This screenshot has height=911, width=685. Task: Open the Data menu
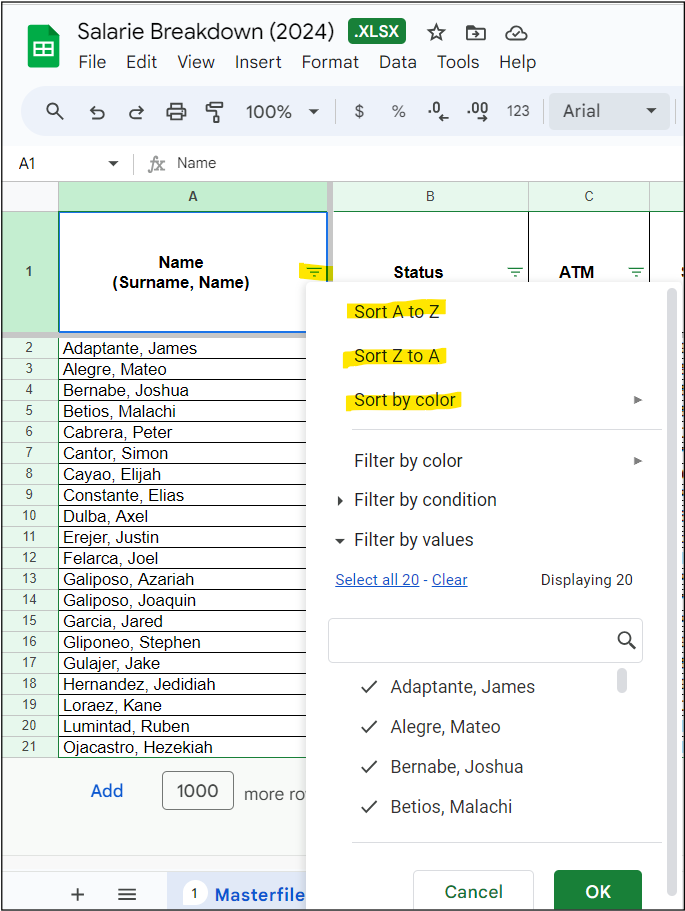(398, 62)
